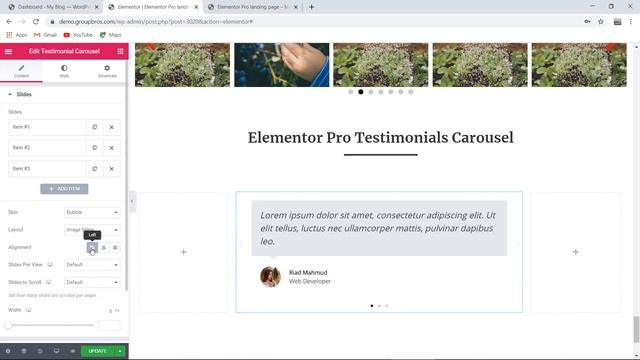Open a new browser tab
Image resolution: width=640 pixels, height=360 pixels.
pyautogui.click(x=311, y=7)
